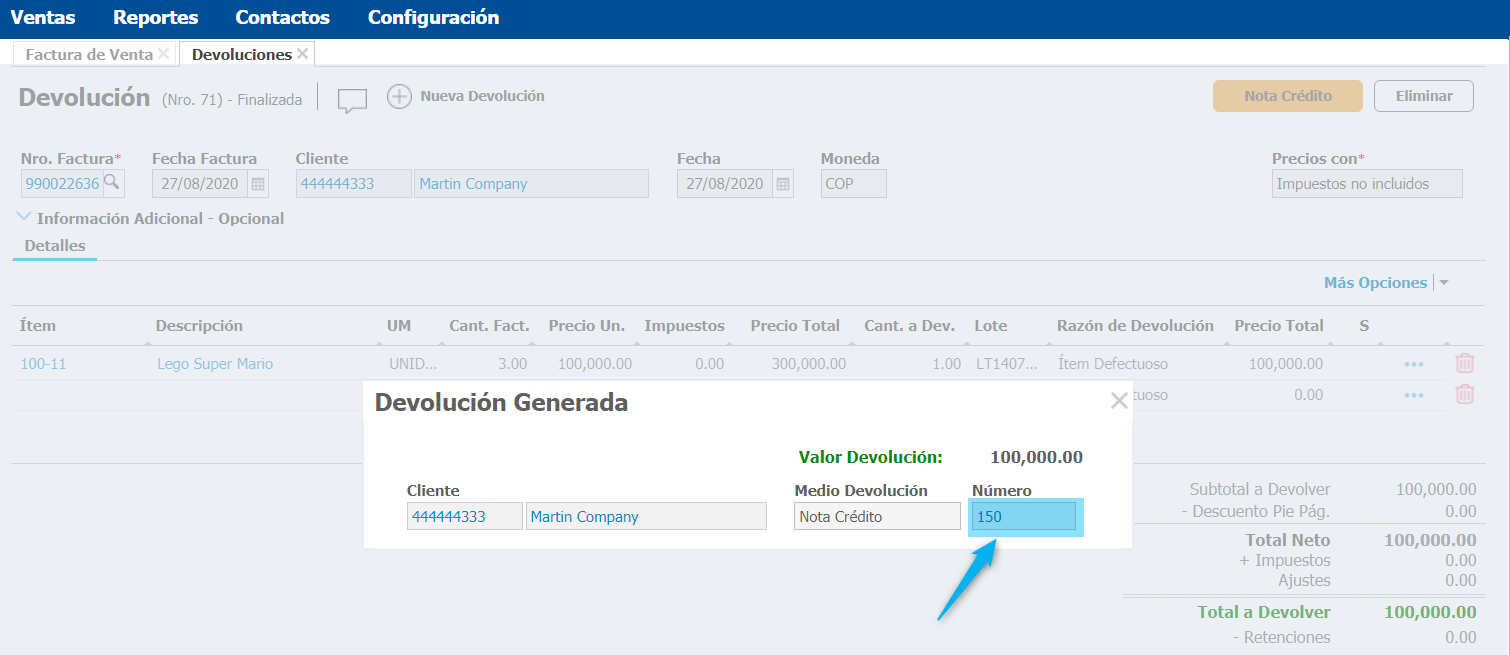
Task: Open the Fecha Factura calendar picker icon
Action: [x=258, y=184]
